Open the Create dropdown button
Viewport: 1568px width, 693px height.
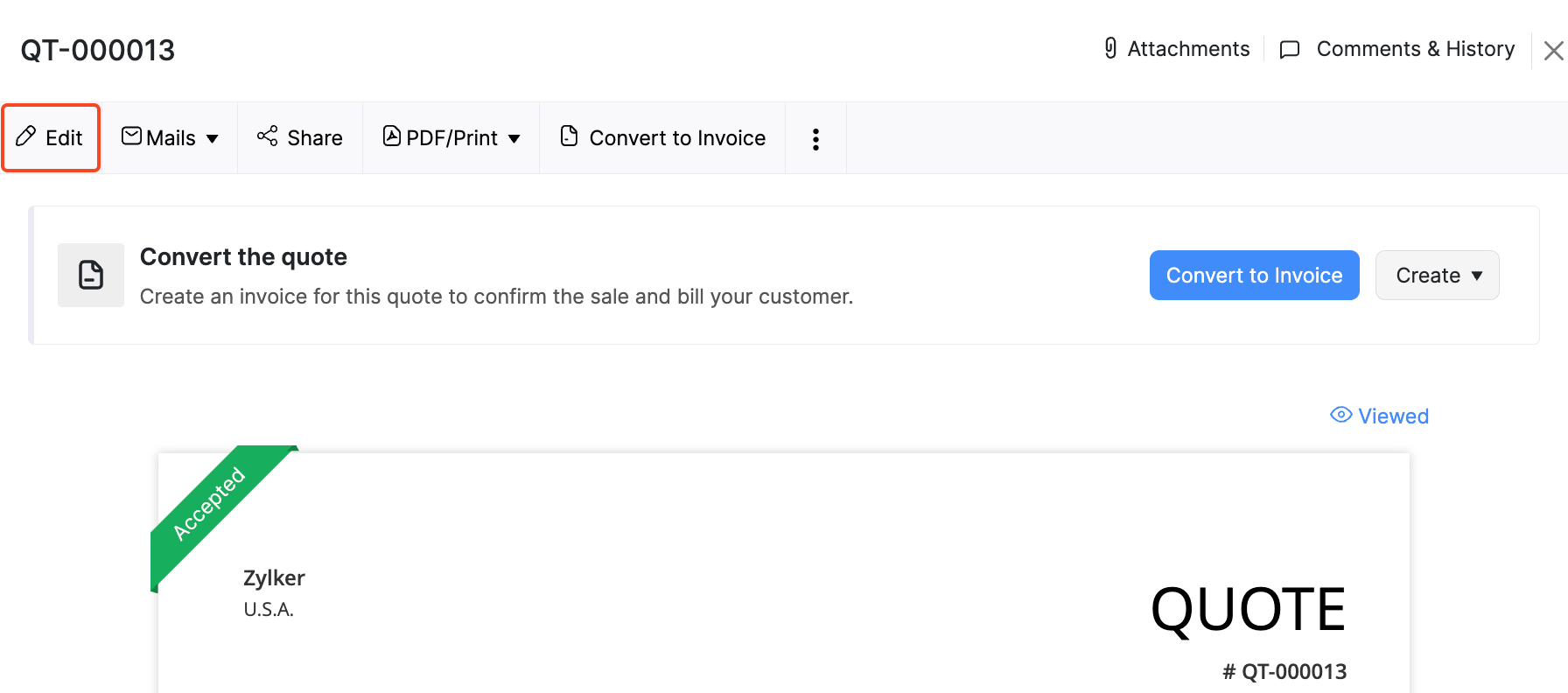tap(1437, 276)
